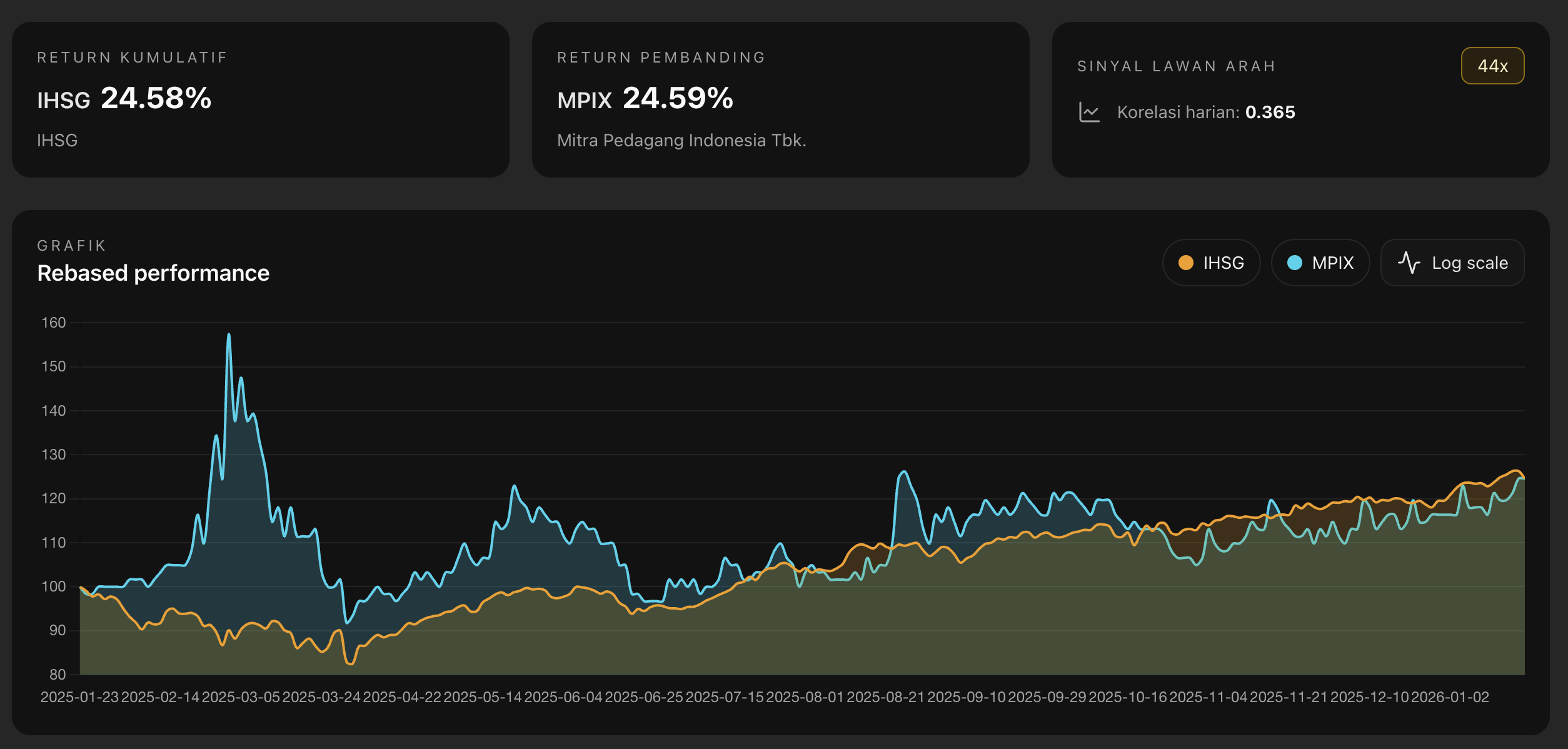Toggle the IHSG series chip
The width and height of the screenshot is (1568, 749).
(1211, 263)
